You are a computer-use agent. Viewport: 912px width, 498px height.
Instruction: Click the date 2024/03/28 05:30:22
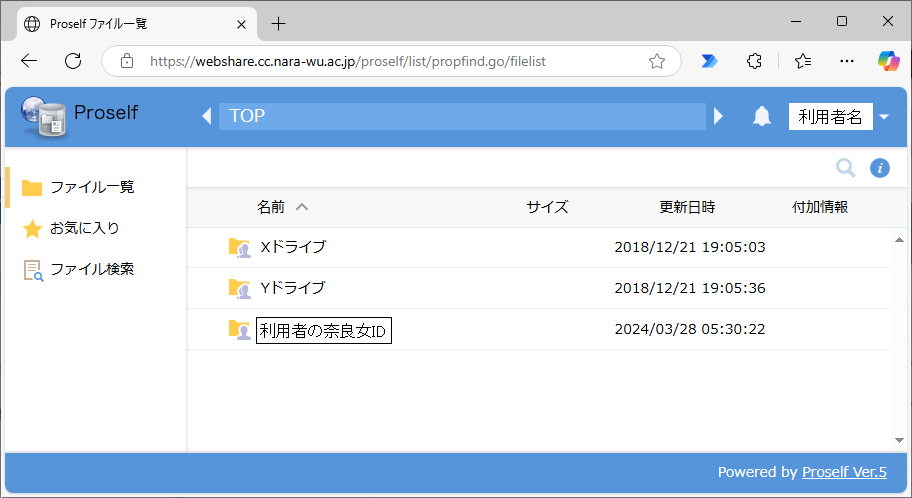690,329
